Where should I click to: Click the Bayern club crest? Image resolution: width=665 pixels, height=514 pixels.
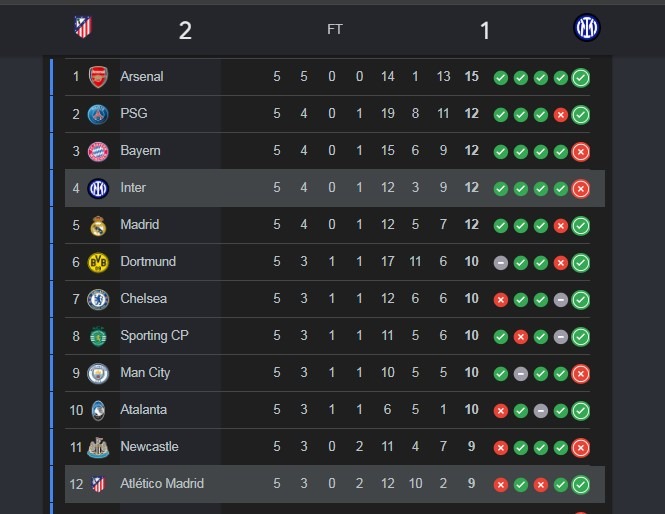[x=98, y=151]
